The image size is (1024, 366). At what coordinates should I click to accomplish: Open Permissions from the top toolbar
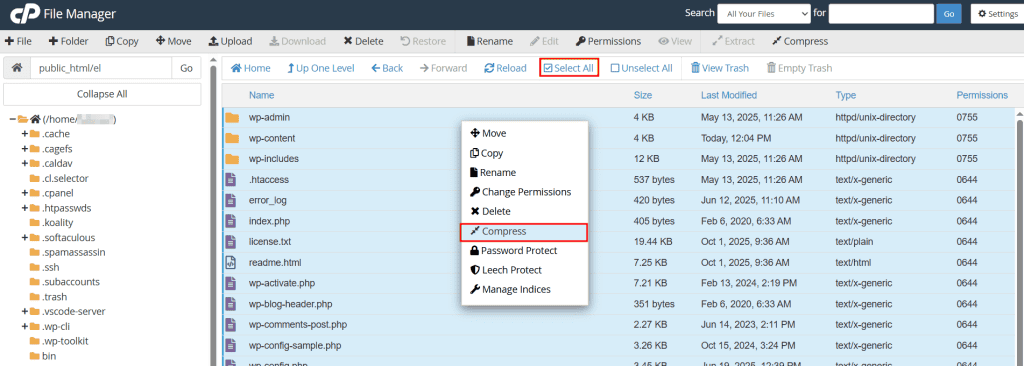tap(608, 41)
